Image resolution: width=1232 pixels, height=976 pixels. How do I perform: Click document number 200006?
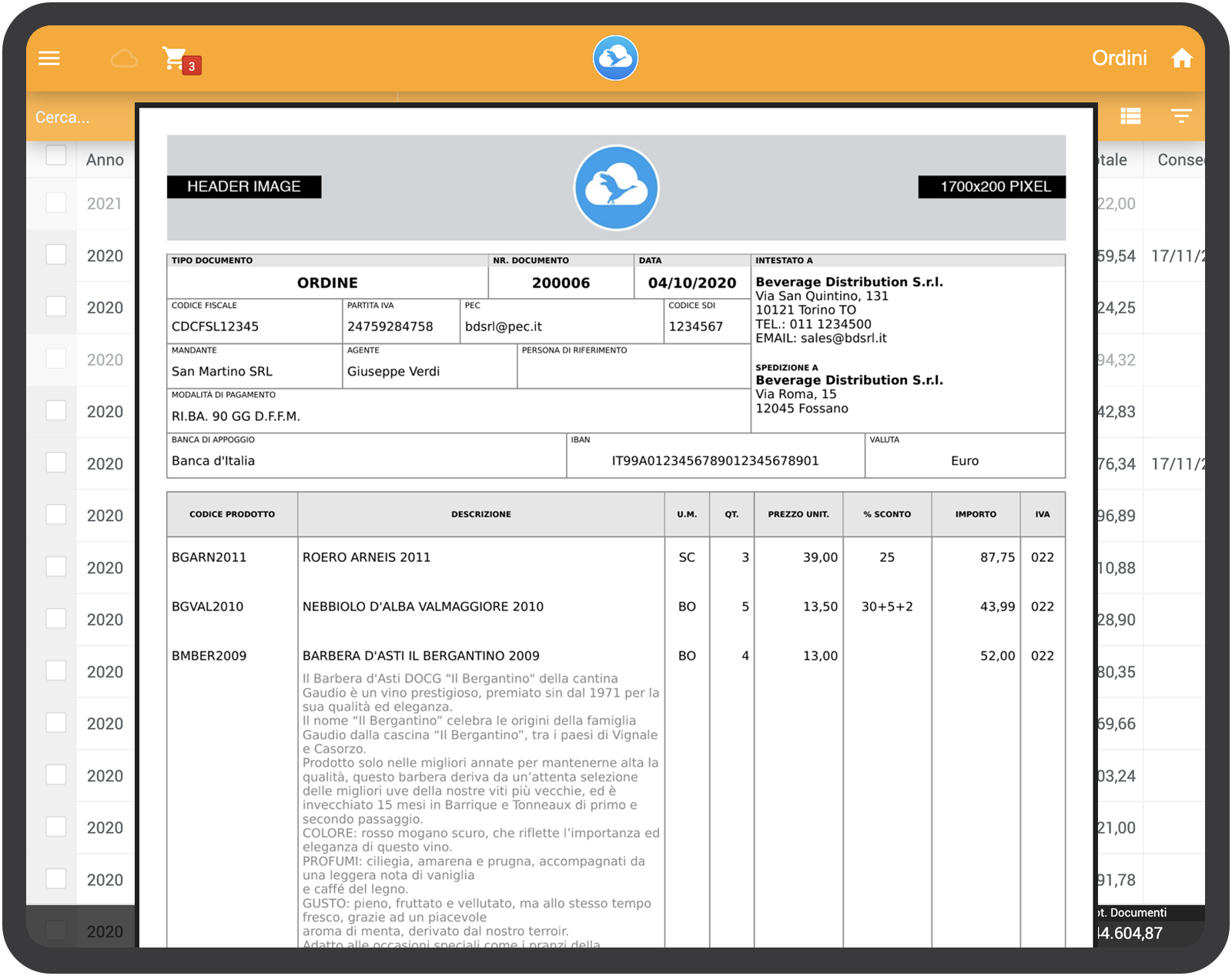561,282
